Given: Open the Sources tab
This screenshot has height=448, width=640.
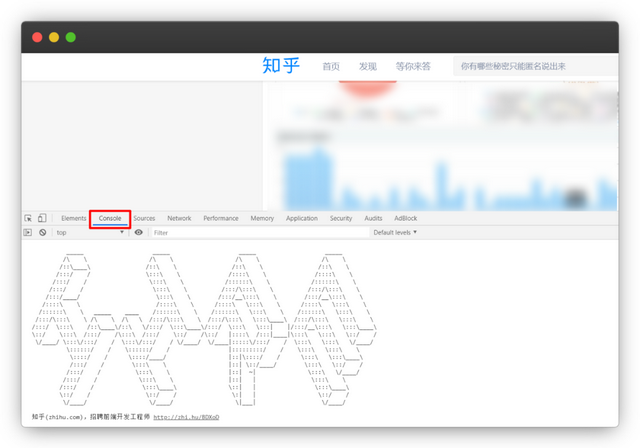Looking at the screenshot, I should tap(144, 218).
